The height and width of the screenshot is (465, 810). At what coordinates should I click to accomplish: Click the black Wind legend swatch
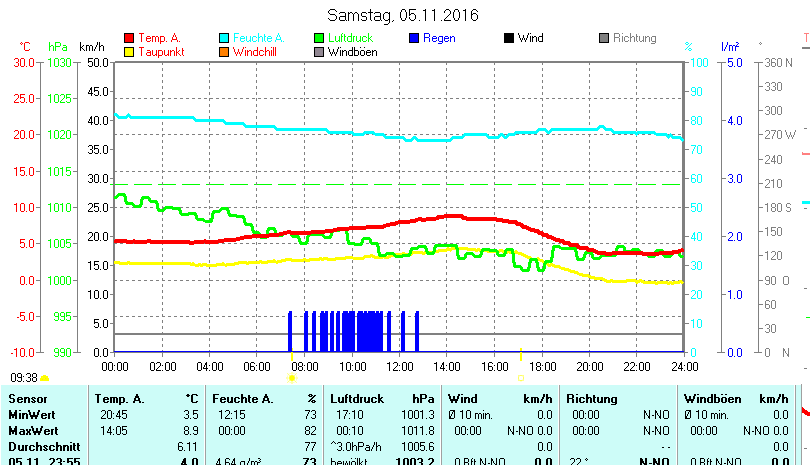(509, 38)
